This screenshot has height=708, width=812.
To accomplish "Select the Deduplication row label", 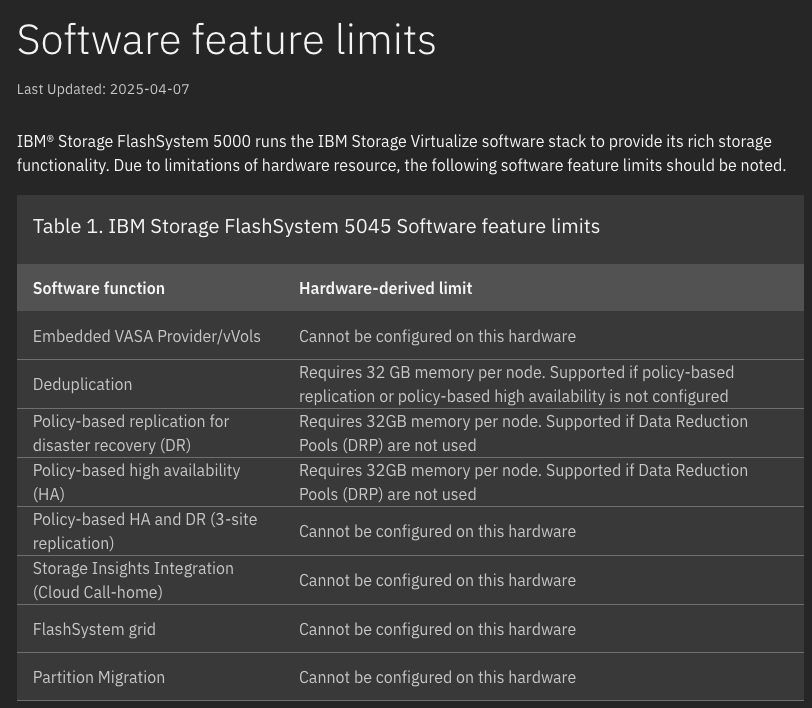I will click(82, 384).
